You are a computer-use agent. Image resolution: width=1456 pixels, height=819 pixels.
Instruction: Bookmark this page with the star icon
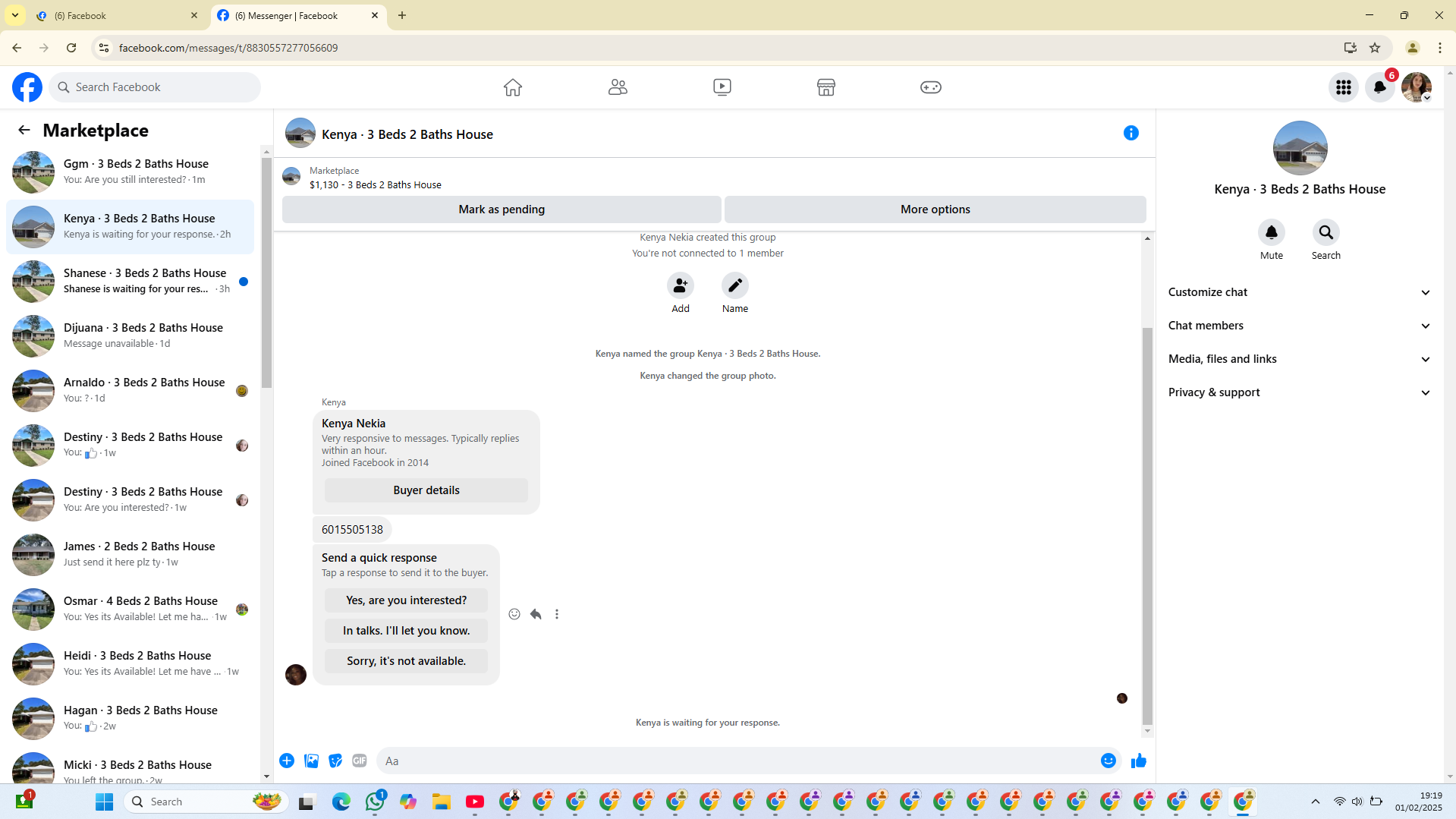coord(1375,48)
